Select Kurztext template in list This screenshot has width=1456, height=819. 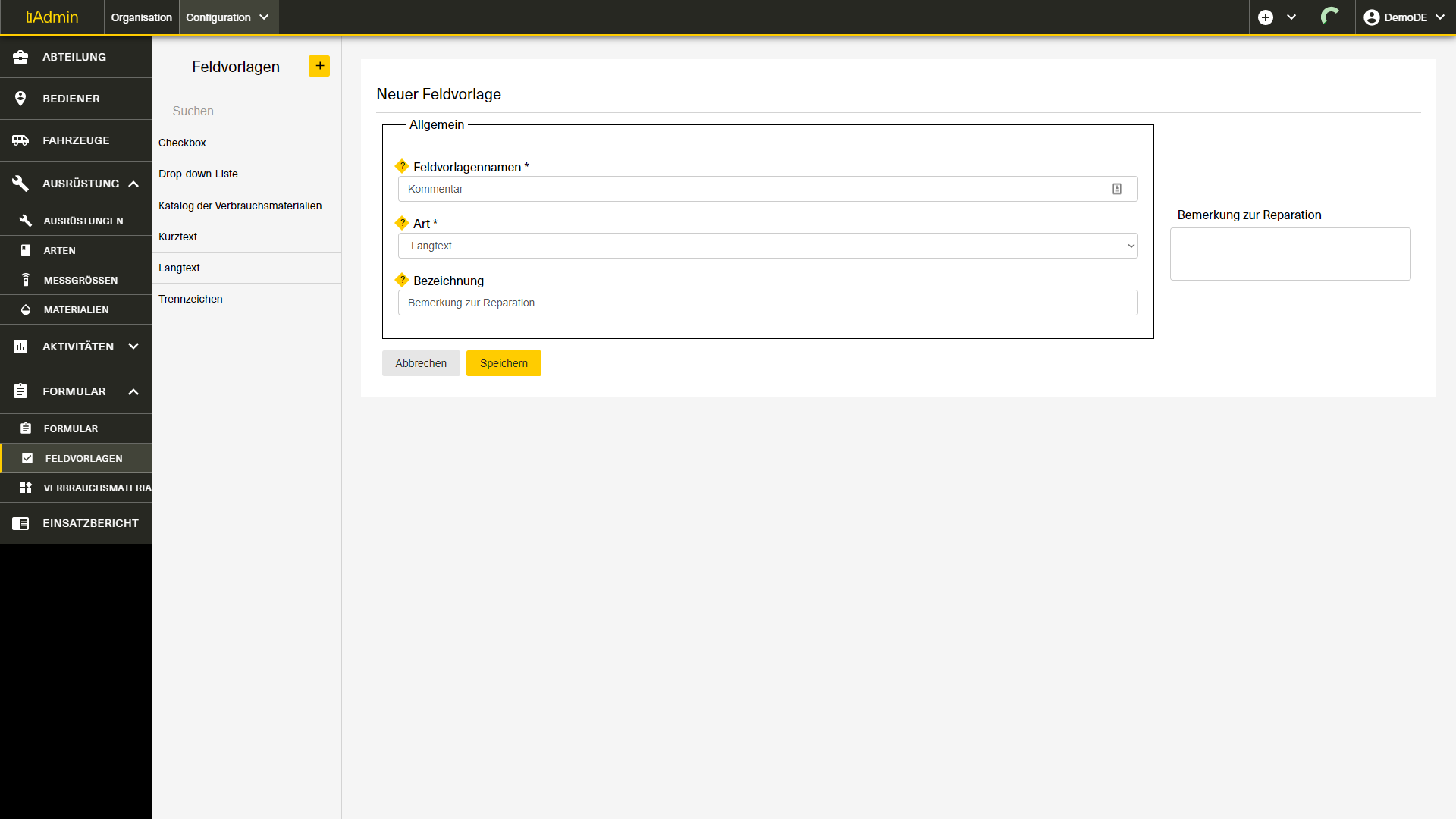[x=246, y=237]
